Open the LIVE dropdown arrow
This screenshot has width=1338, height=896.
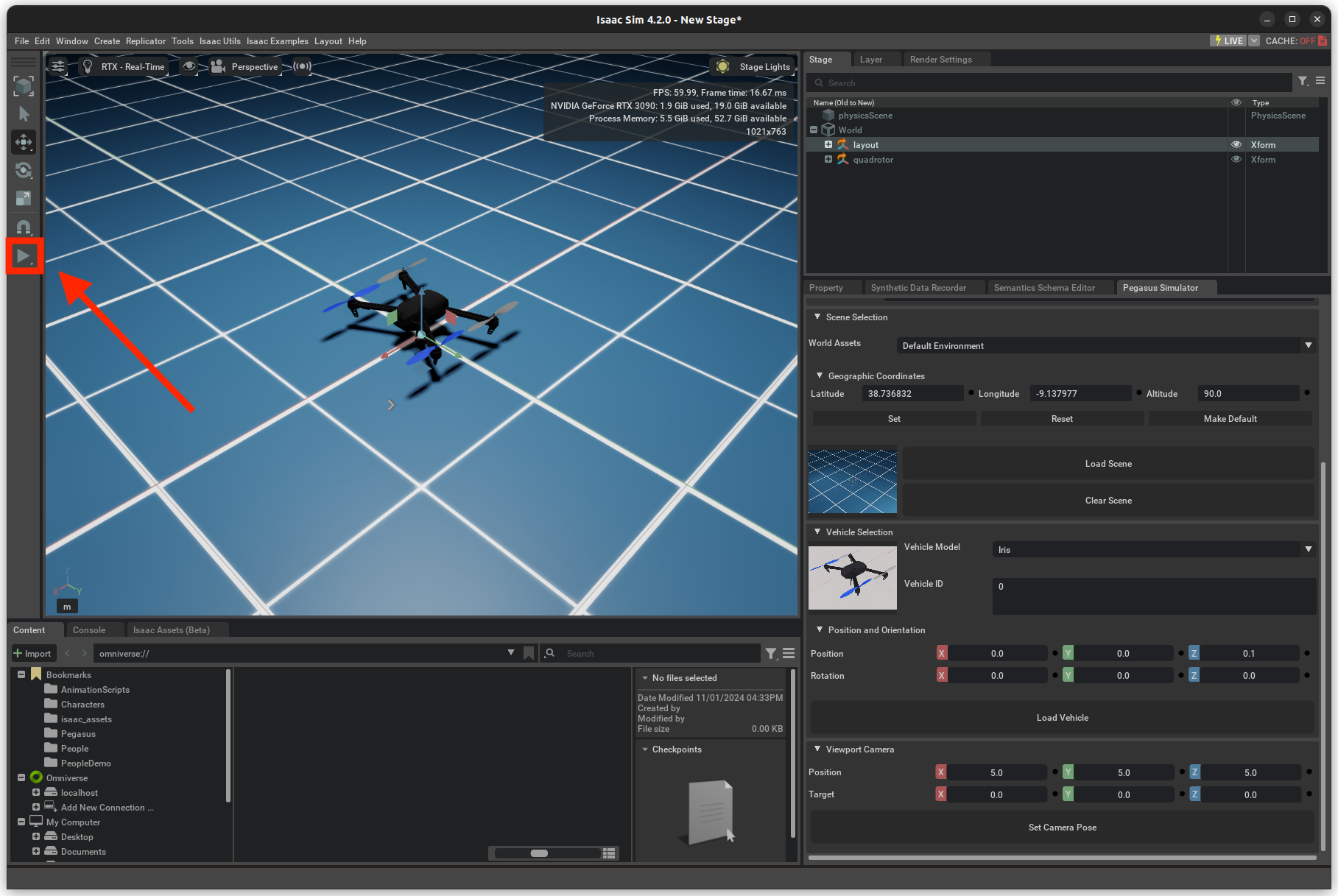tap(1254, 40)
